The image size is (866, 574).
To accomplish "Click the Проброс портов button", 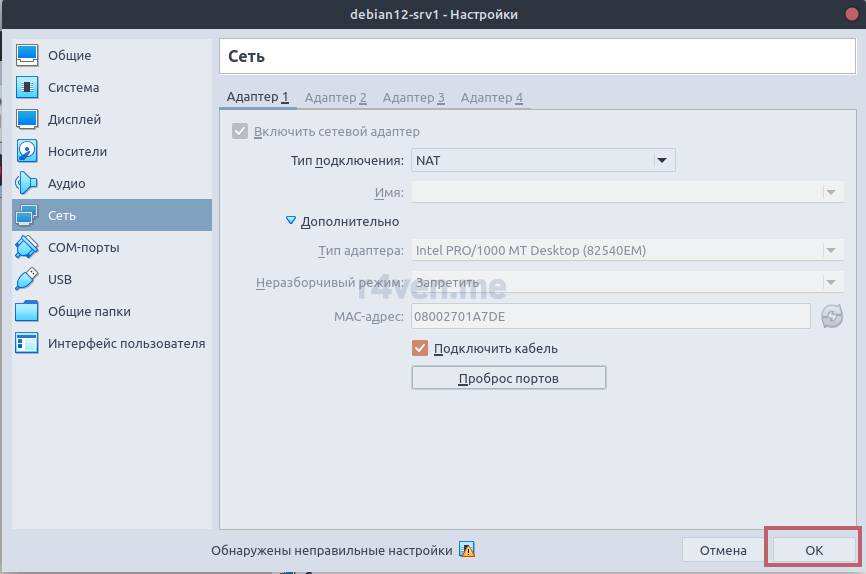I will tap(508, 379).
